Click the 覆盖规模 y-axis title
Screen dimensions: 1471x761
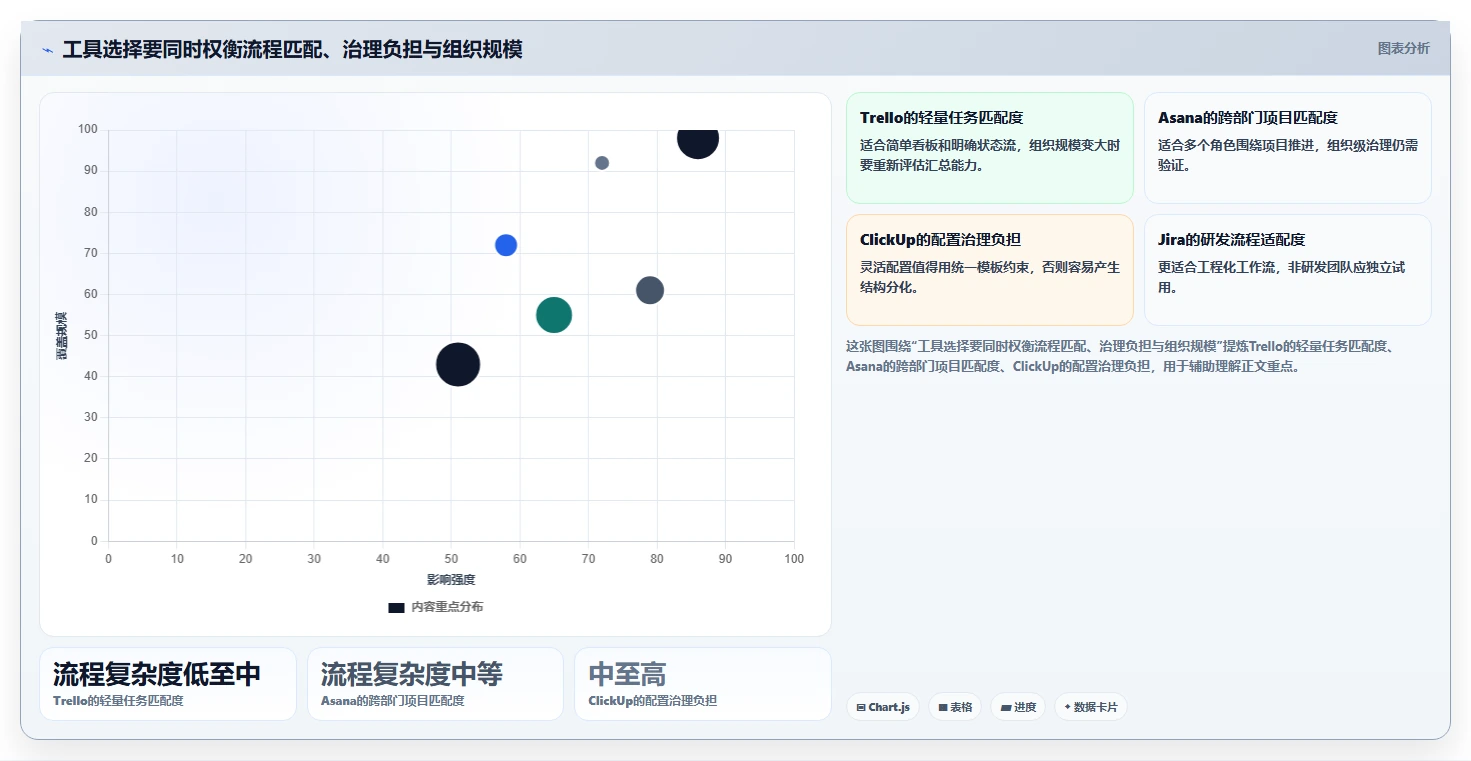[62, 336]
